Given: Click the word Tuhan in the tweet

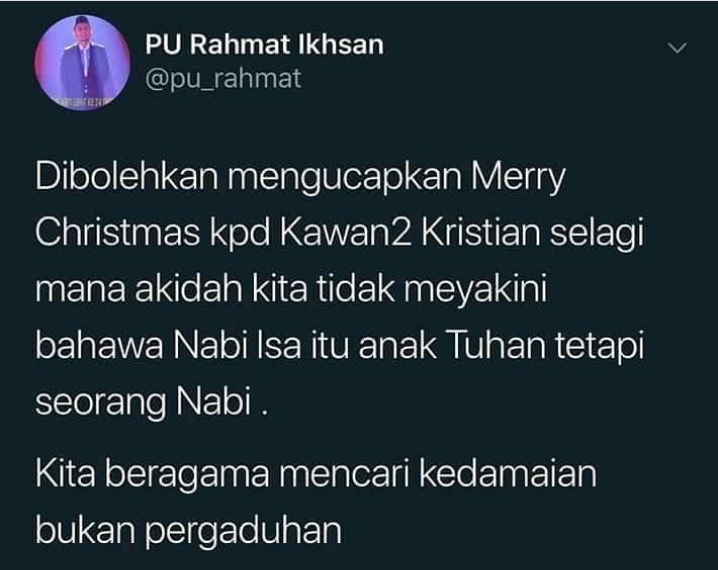Looking at the screenshot, I should pos(495,345).
